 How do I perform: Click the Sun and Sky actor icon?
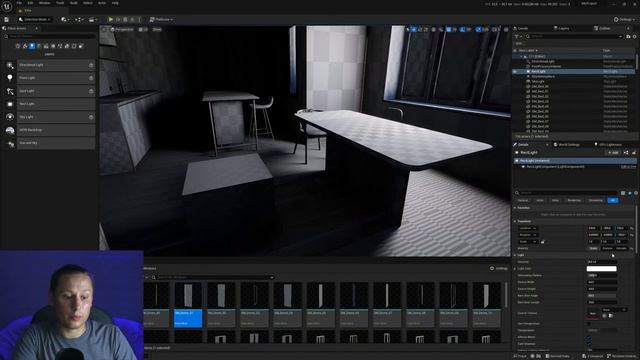coord(10,143)
